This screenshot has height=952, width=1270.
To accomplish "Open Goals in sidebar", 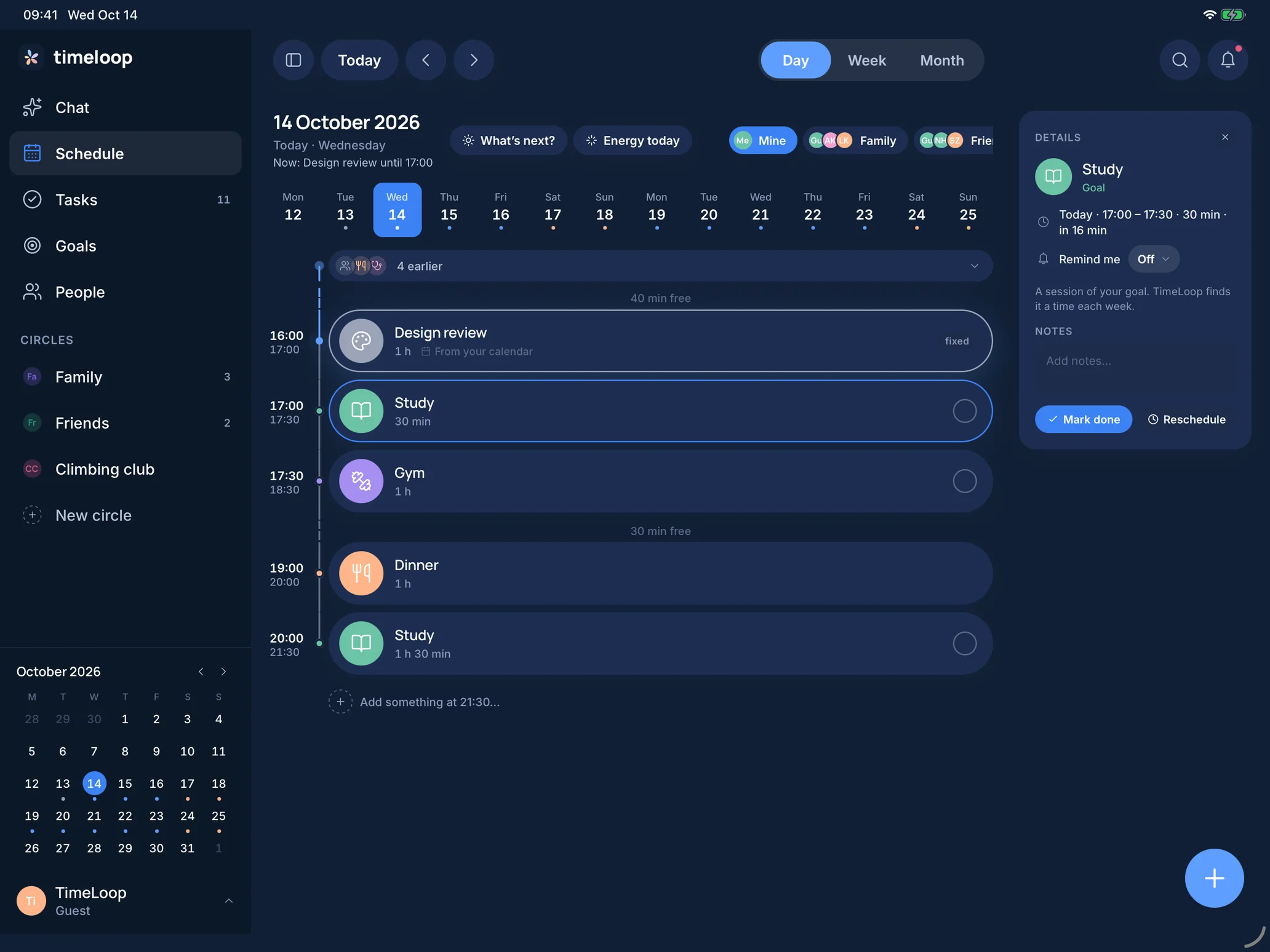I will [126, 246].
